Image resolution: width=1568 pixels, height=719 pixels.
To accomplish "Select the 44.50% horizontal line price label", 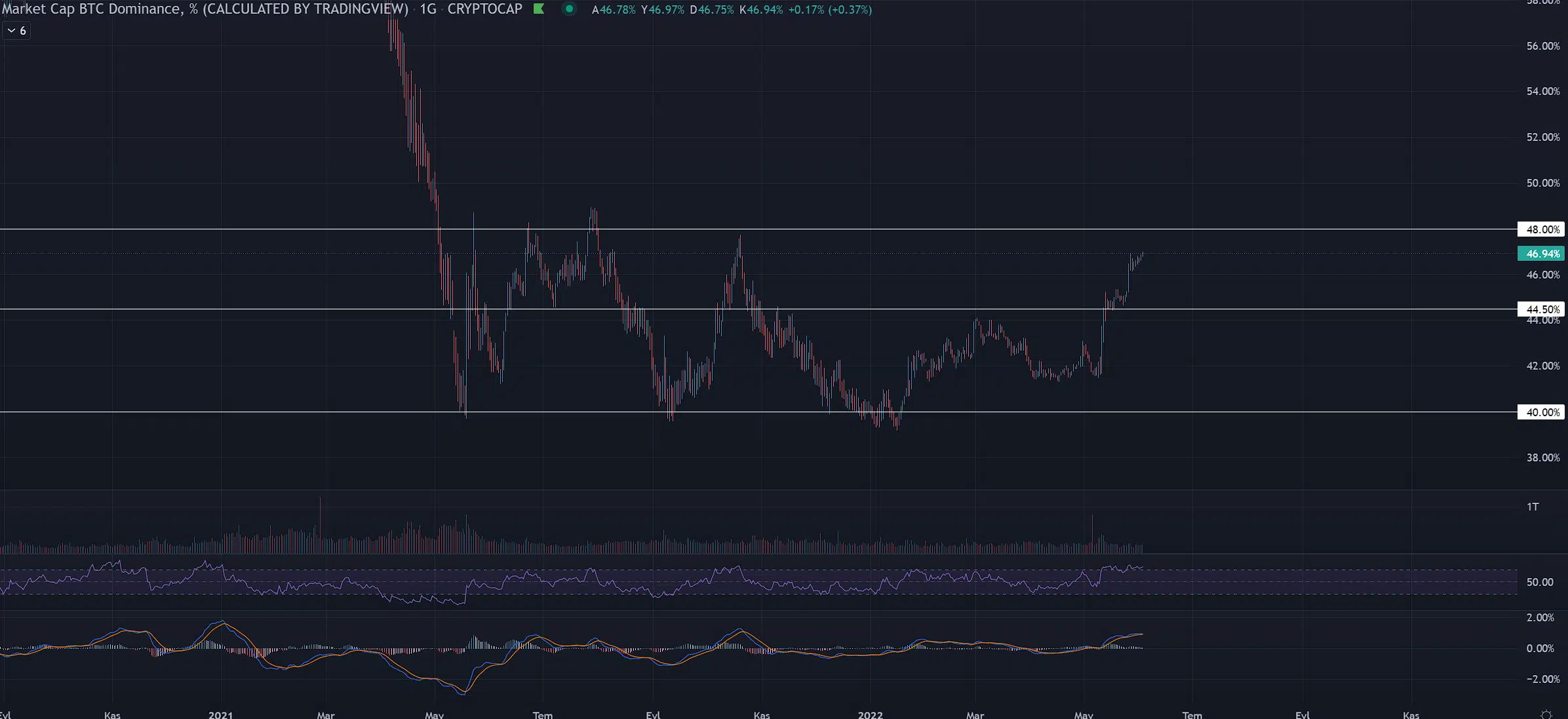I will [x=1541, y=309].
